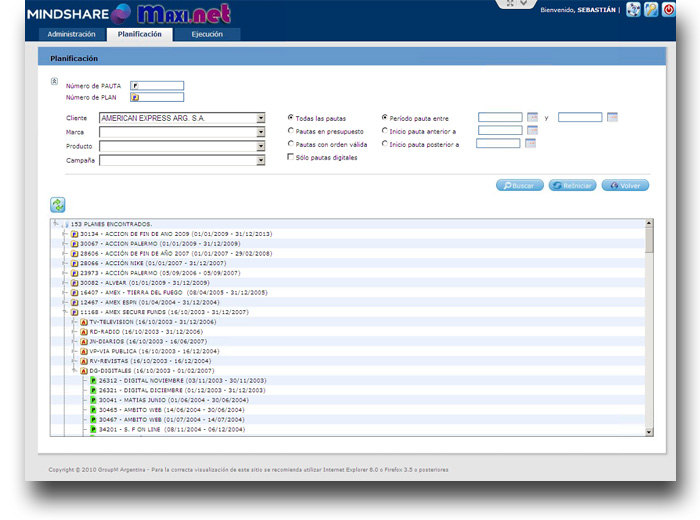Open calendar for Inicio pauta anterior date
700x520 pixels.
(x=532, y=130)
